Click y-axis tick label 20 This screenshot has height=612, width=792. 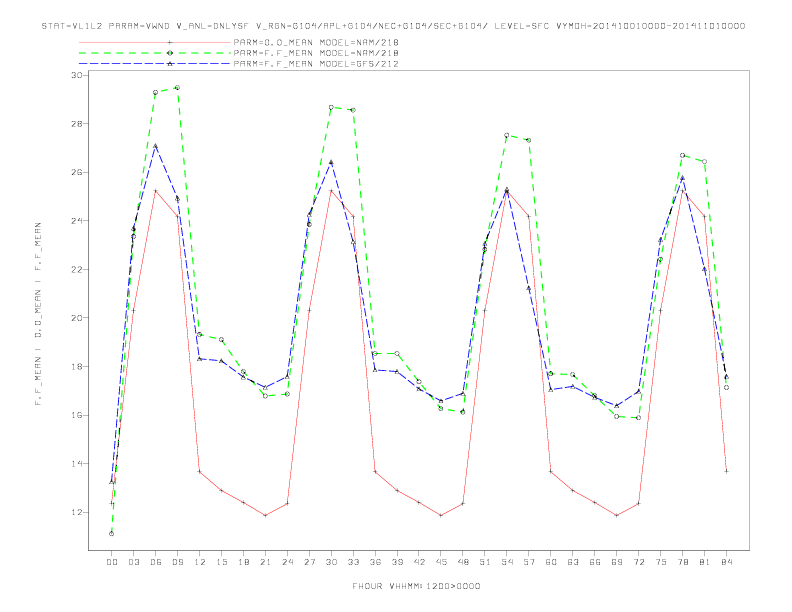[x=77, y=318]
